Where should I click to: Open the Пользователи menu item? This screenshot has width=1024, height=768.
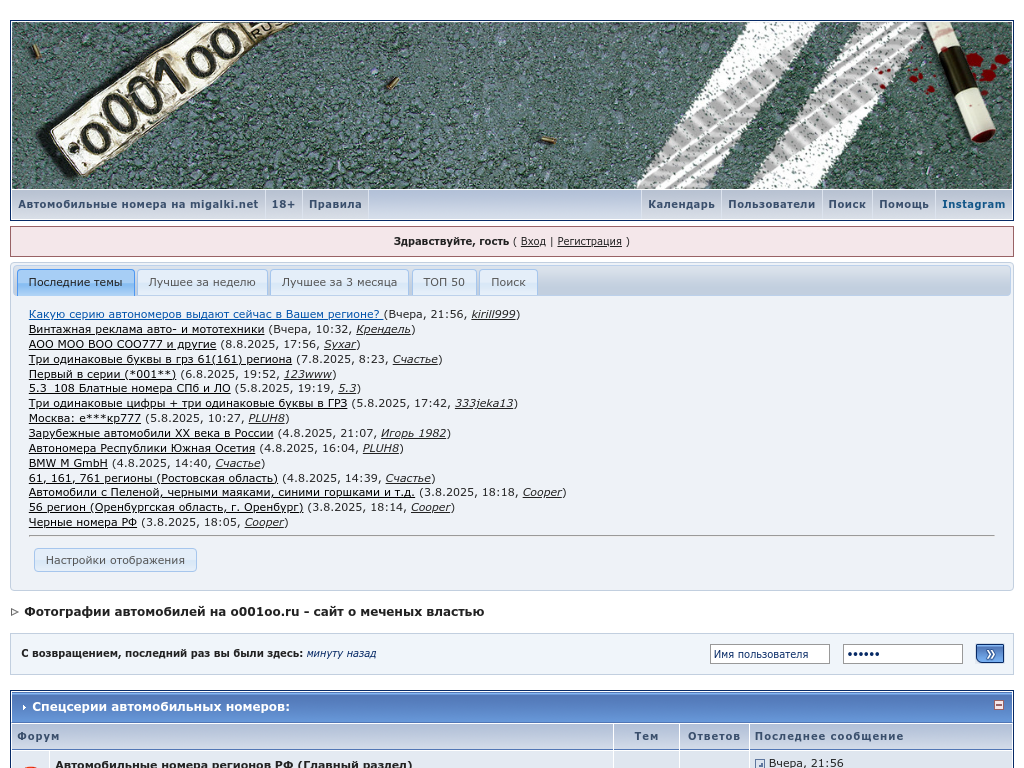771,204
